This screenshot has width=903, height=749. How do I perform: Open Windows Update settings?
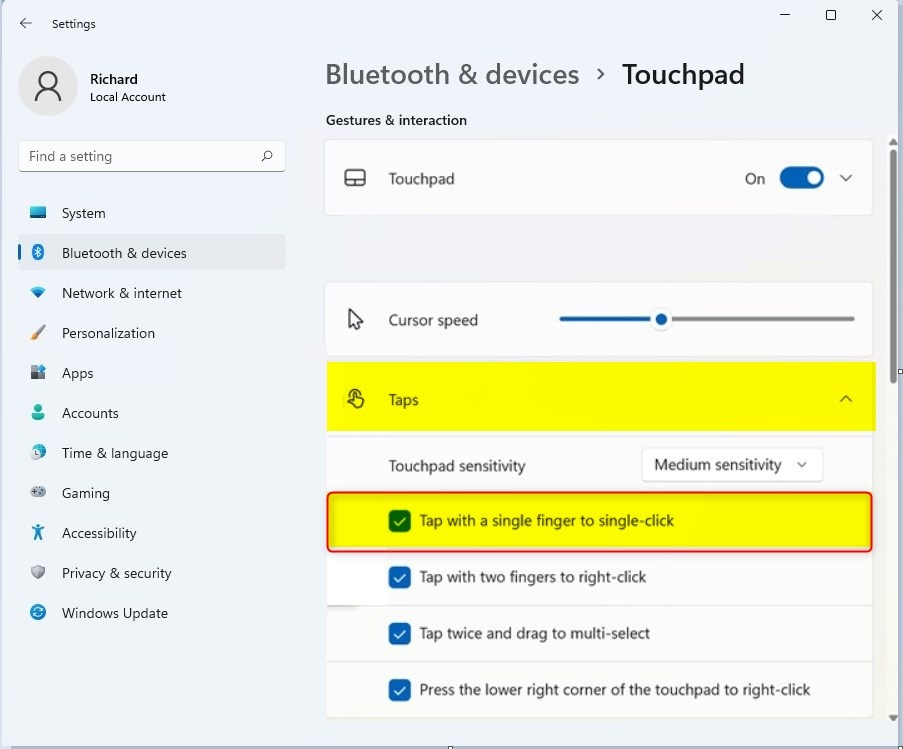(x=114, y=613)
